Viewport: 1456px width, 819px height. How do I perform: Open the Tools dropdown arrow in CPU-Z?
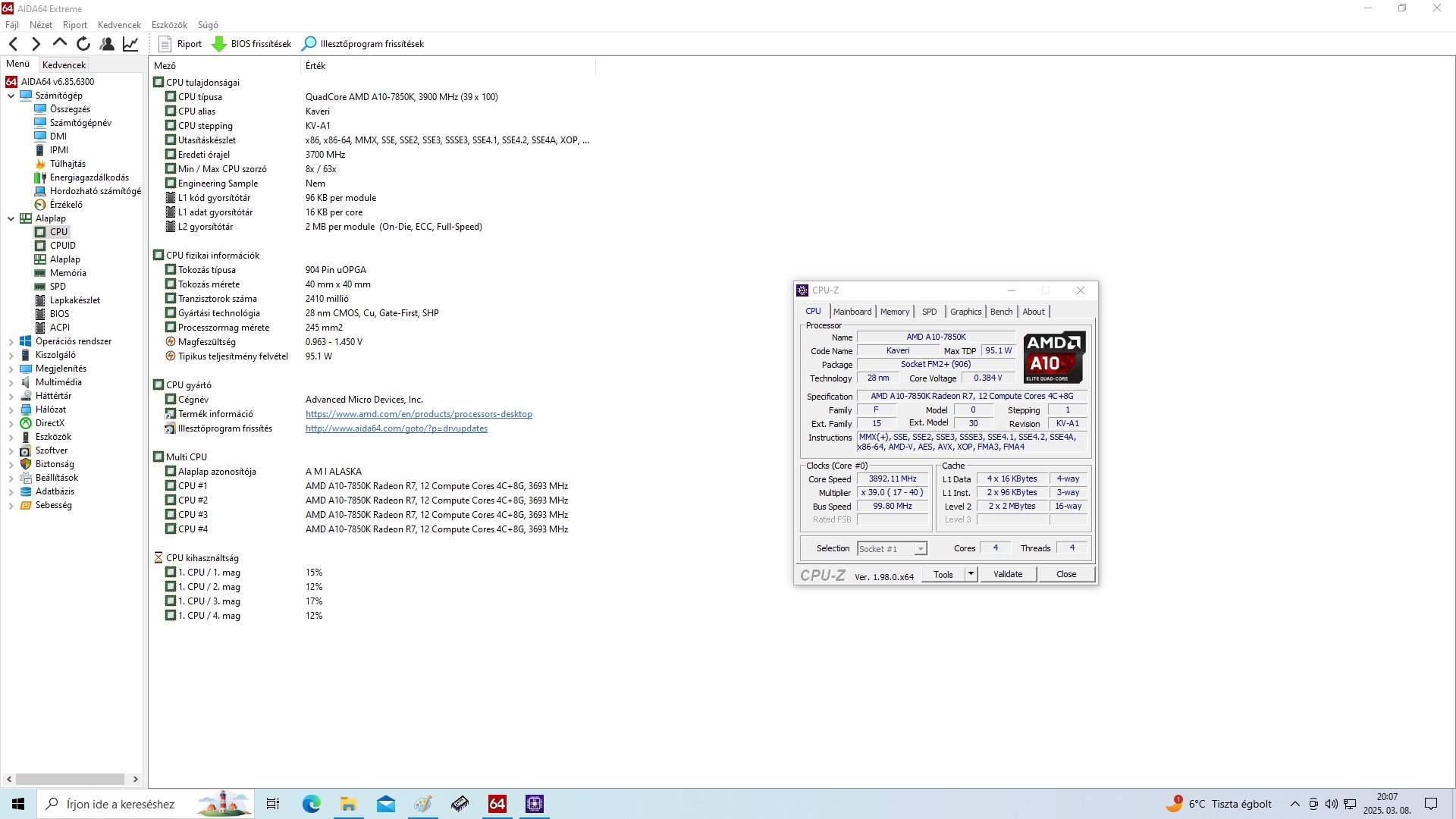click(x=970, y=574)
